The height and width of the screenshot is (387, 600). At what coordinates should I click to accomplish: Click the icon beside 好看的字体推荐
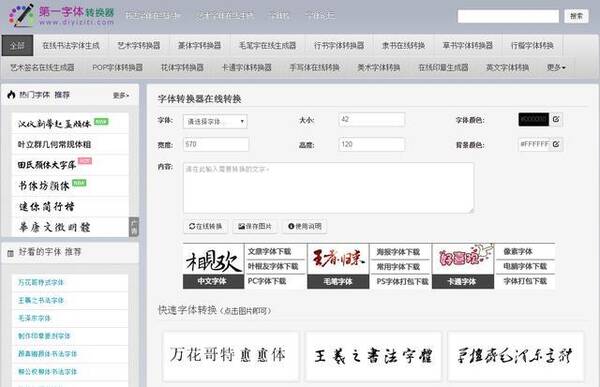[11, 253]
